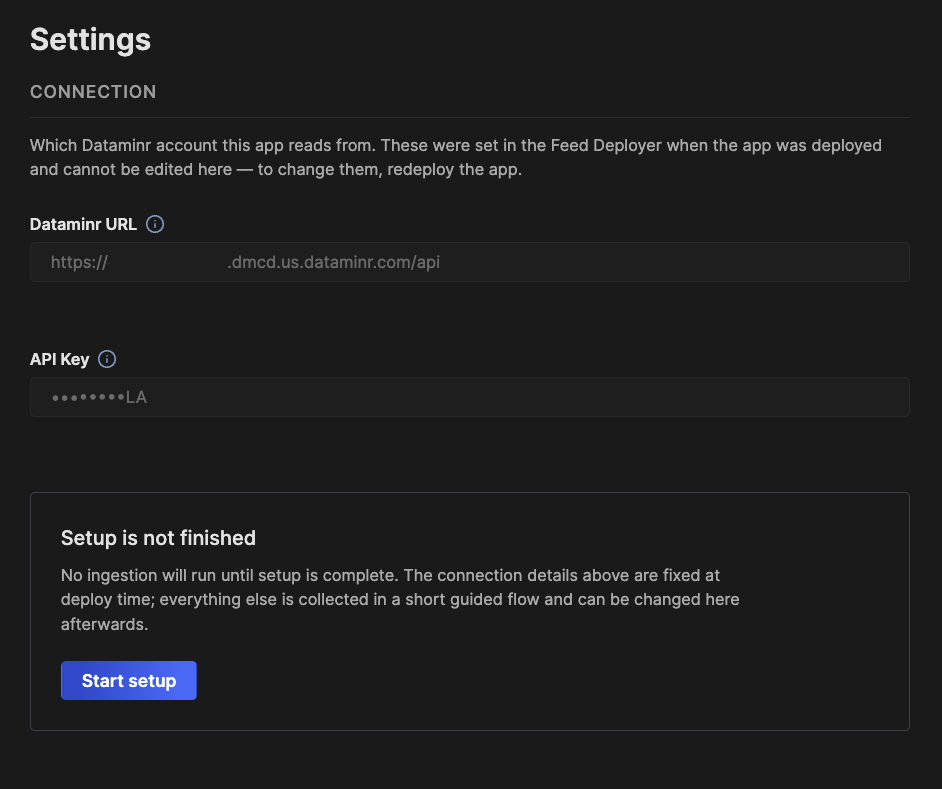Click the Dataminr URL input field
This screenshot has width=942, height=789.
470,262
